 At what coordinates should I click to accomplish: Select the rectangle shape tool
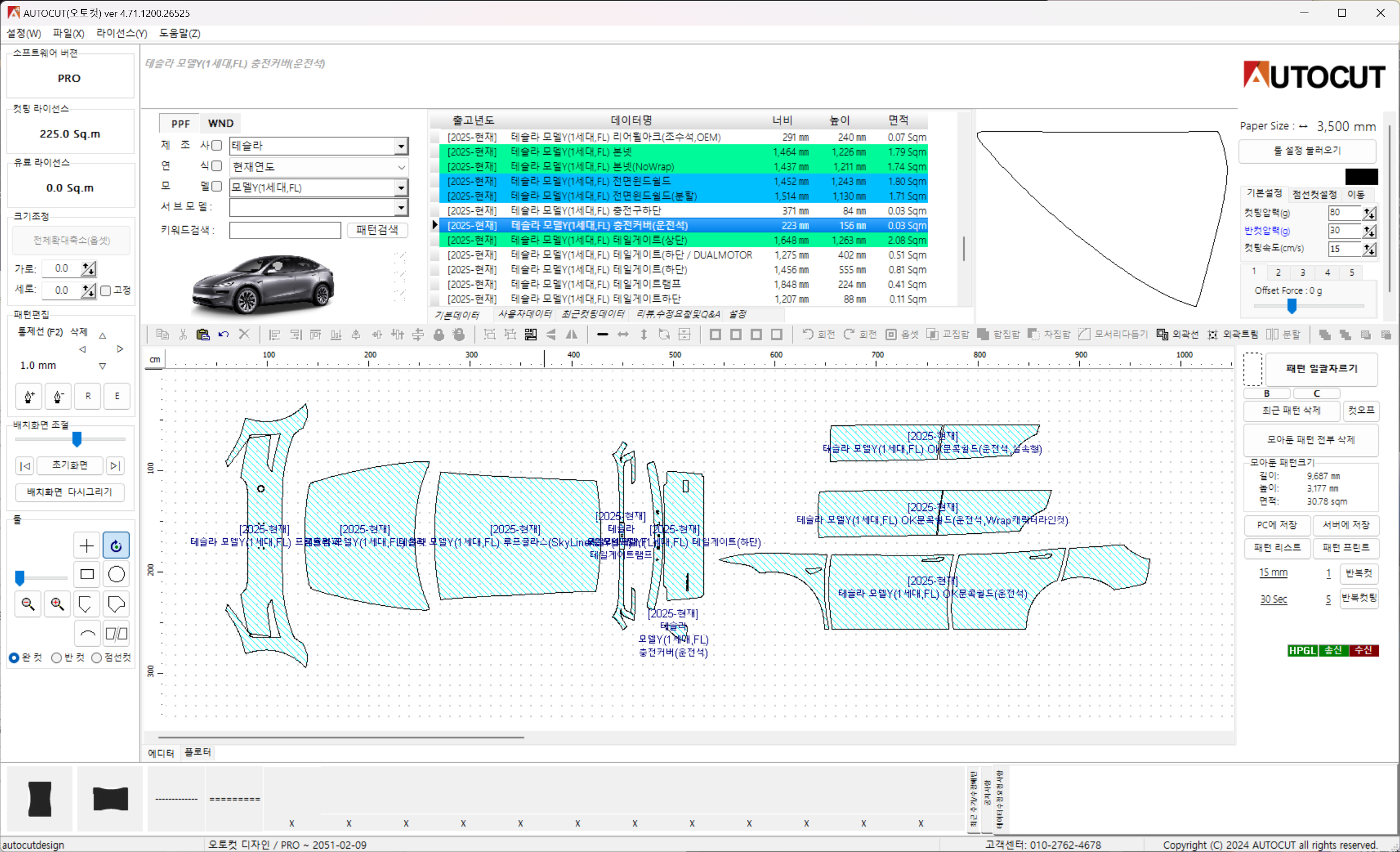[x=87, y=575]
